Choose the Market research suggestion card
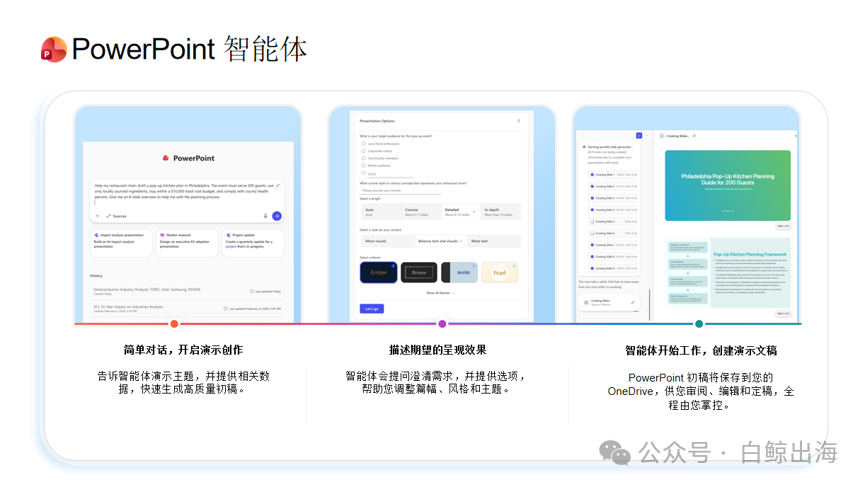Screen dimensions: 865x487 point(187,242)
